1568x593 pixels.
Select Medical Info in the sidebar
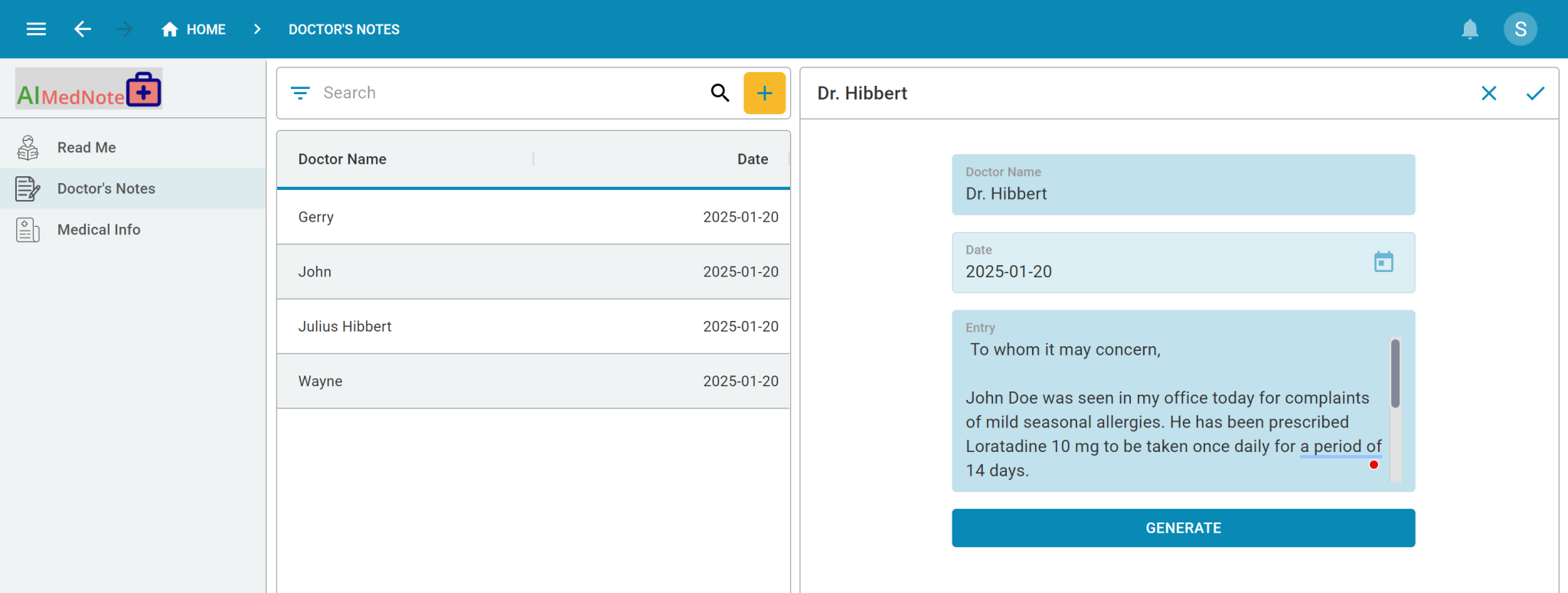pyautogui.click(x=99, y=229)
